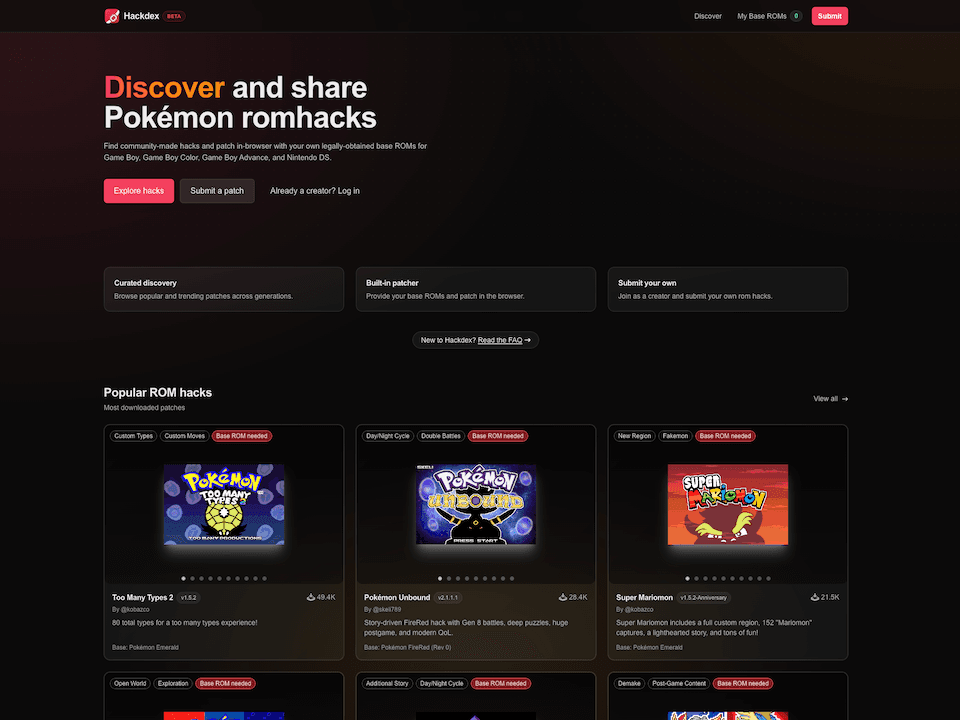Click the Pokémon Unbound title

pos(397,598)
